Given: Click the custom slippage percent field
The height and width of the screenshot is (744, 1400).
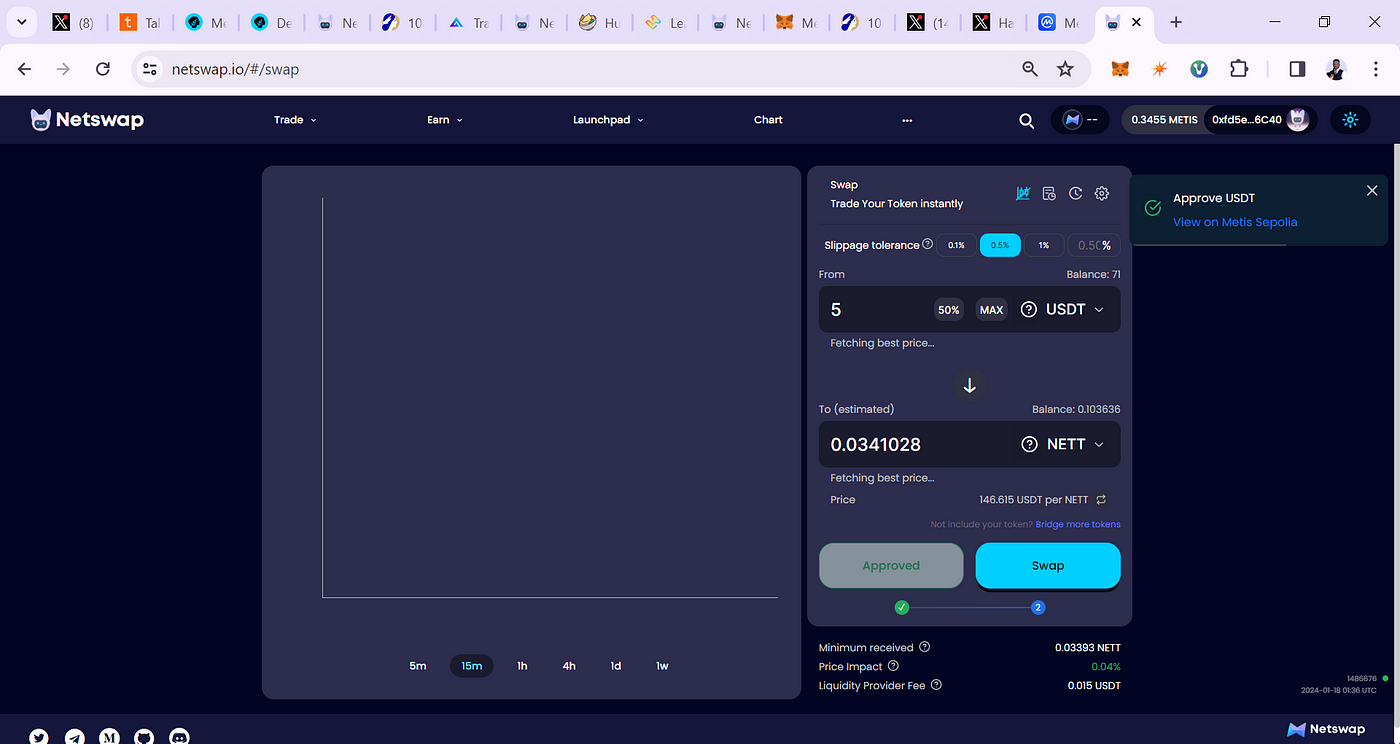Looking at the screenshot, I should [x=1093, y=245].
